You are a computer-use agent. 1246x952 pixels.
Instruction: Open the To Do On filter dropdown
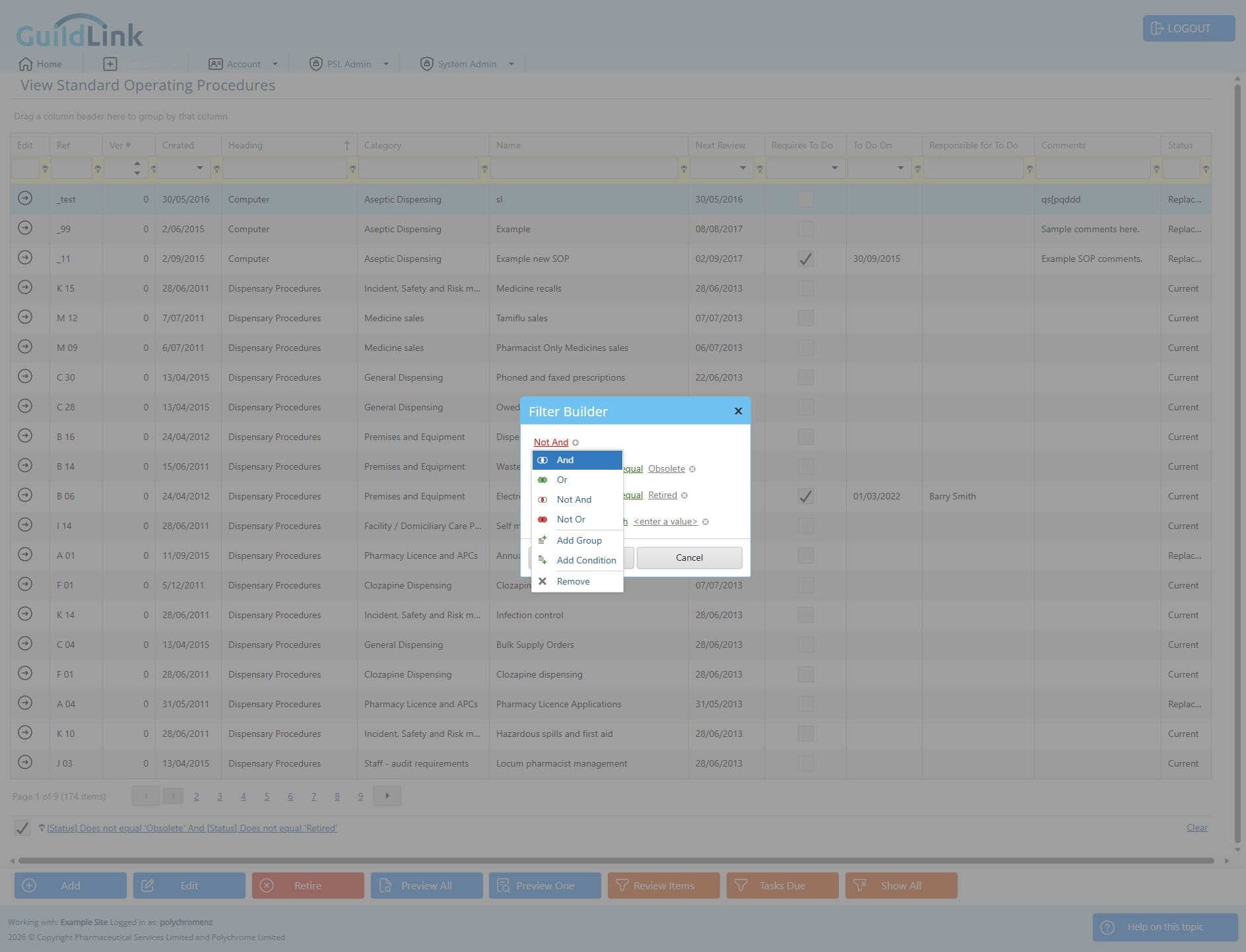click(900, 168)
